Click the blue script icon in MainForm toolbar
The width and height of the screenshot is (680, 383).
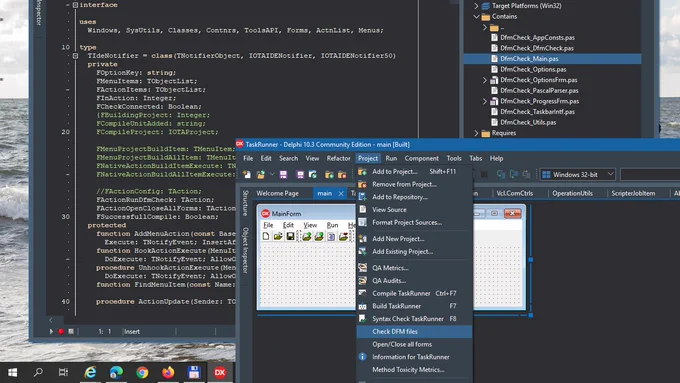point(331,236)
